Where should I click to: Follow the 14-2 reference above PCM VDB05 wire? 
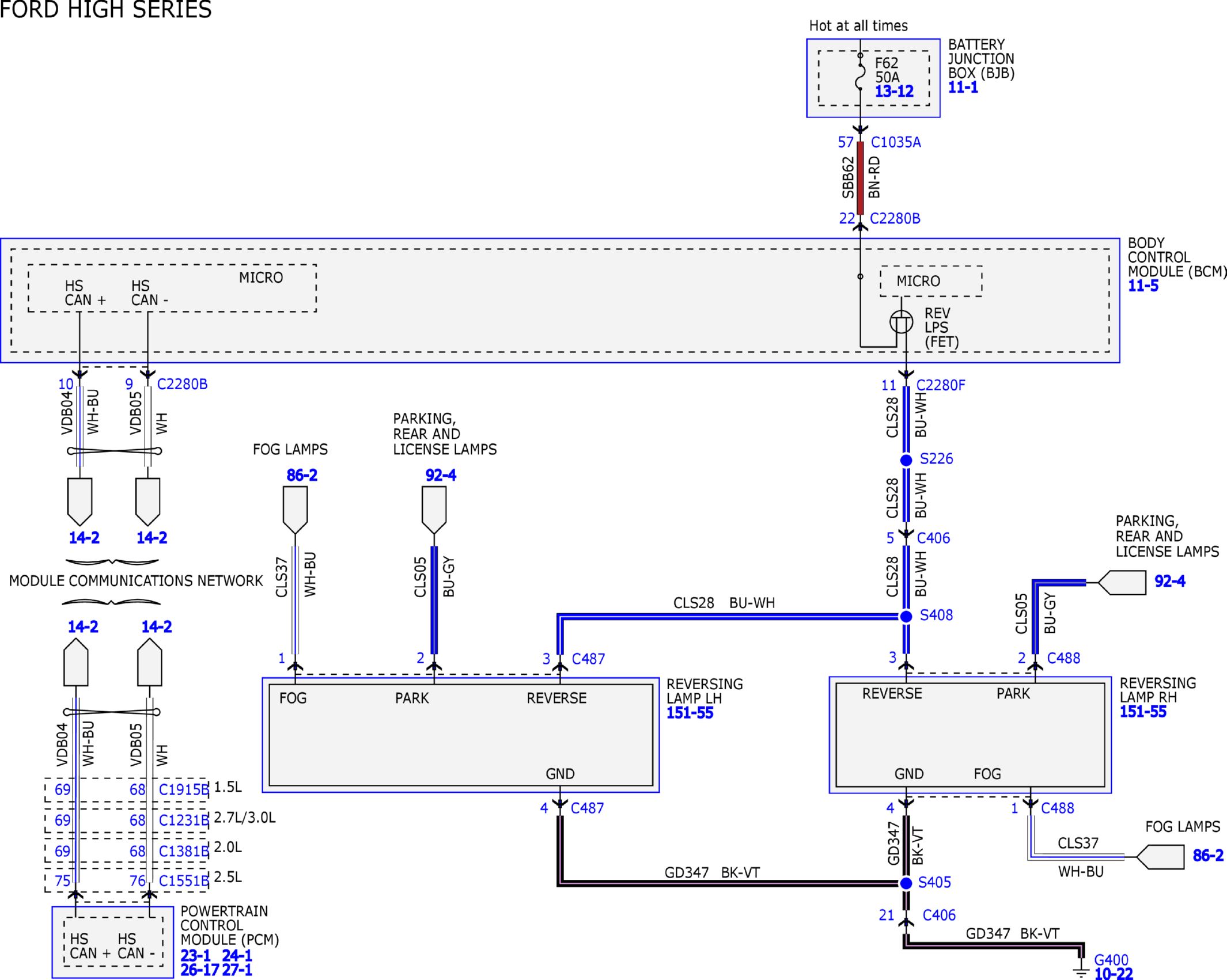click(157, 626)
